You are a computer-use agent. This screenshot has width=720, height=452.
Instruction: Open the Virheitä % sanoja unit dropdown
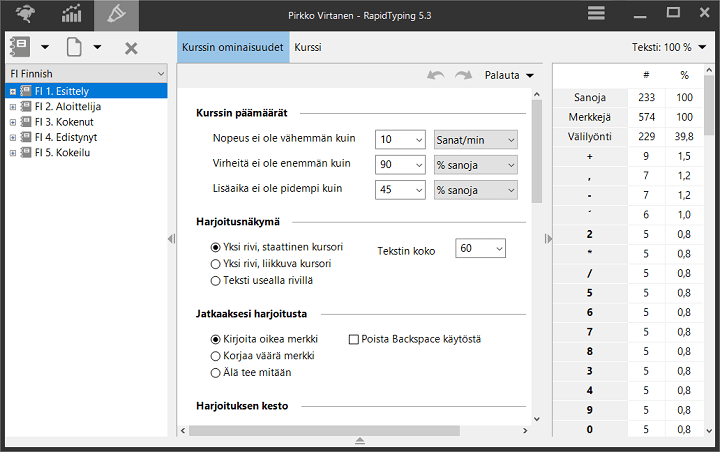[x=476, y=165]
